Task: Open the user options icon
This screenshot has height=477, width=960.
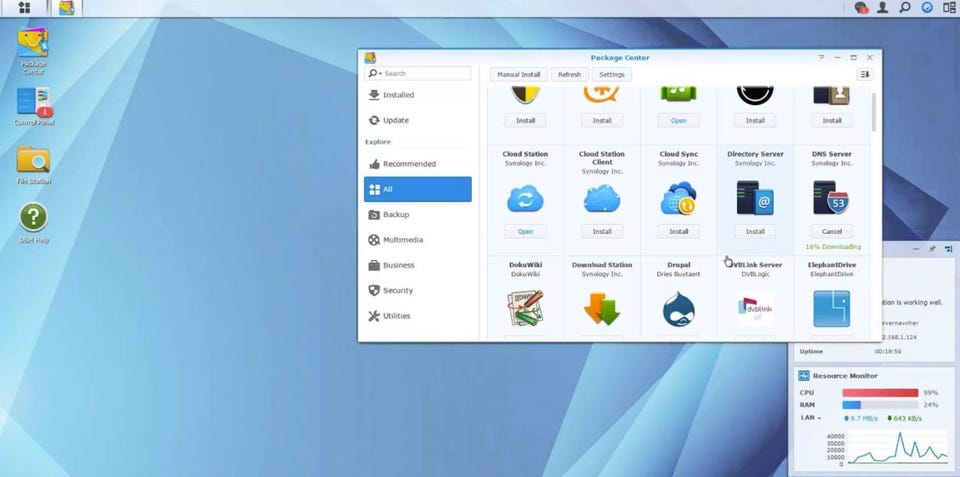Action: (882, 8)
